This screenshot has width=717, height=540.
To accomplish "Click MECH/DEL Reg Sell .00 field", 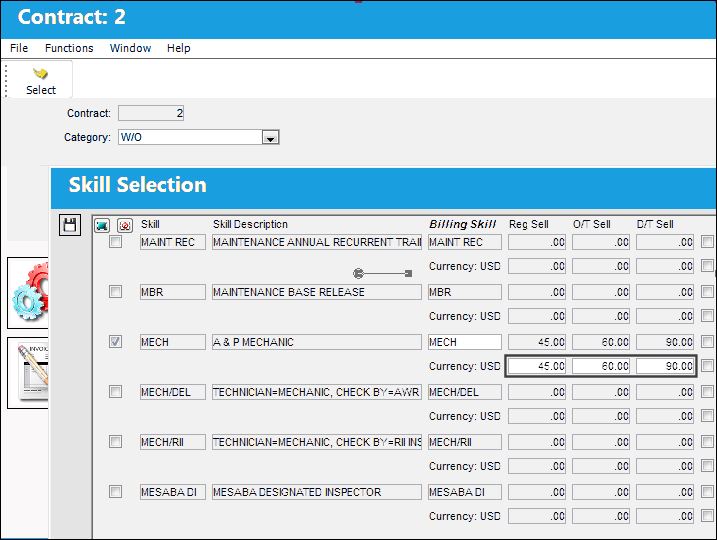I will click(x=537, y=392).
